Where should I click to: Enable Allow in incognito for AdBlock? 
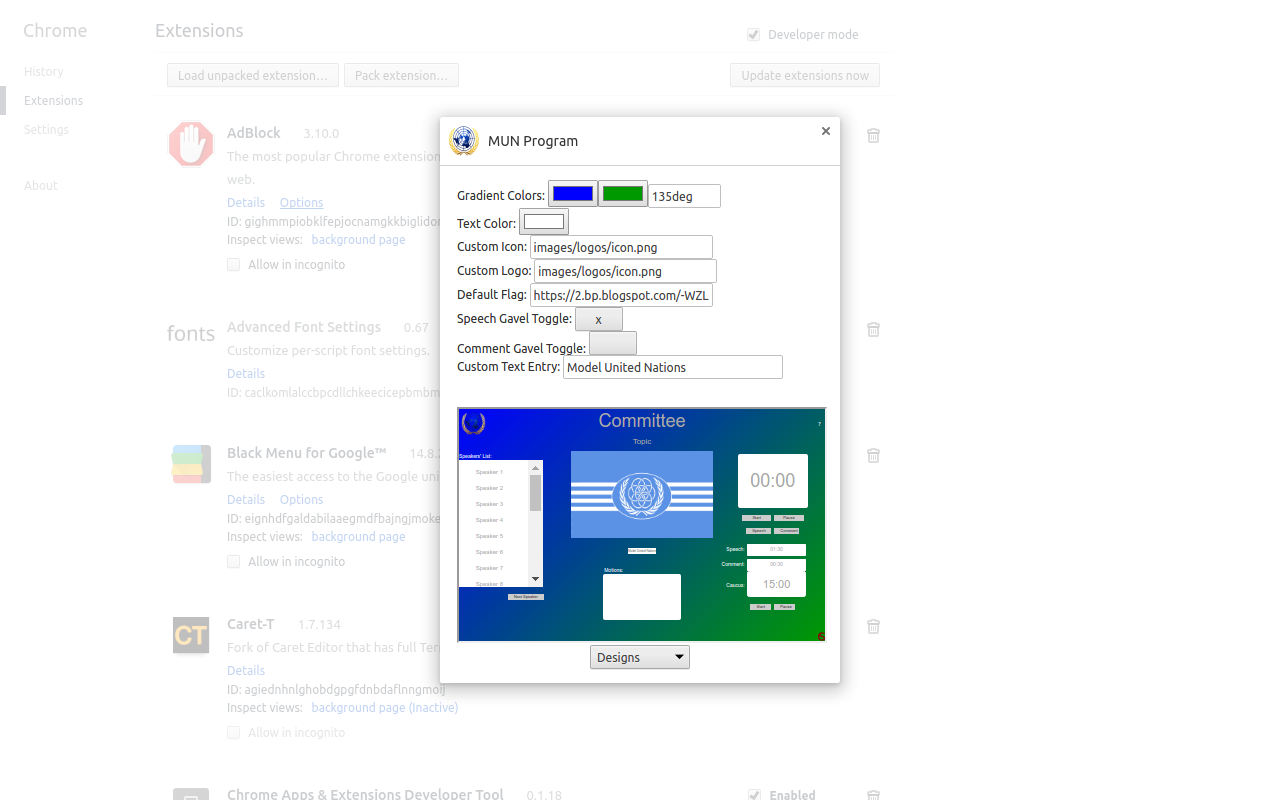tap(233, 264)
